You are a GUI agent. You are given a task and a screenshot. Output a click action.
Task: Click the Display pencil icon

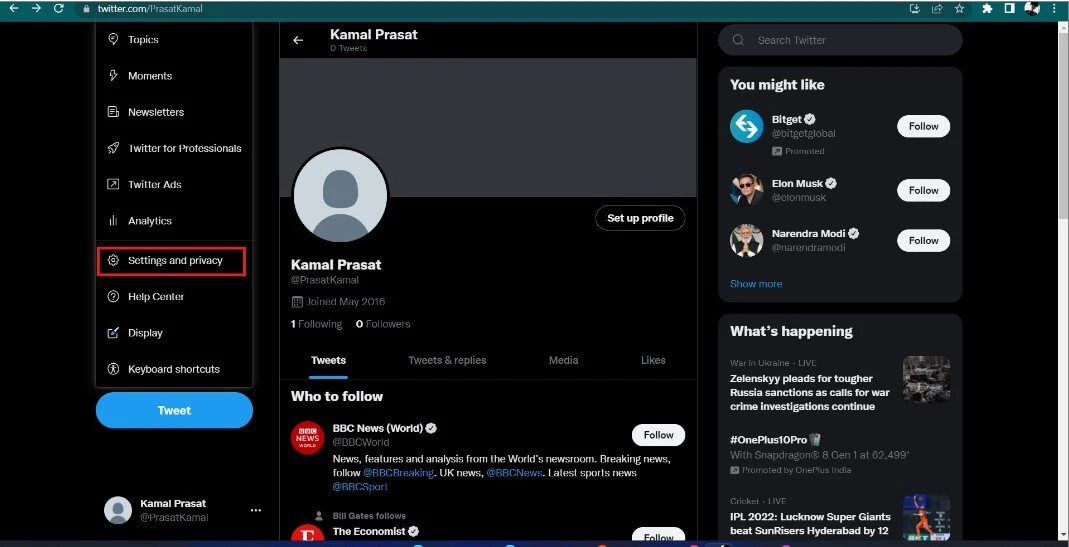coord(113,333)
